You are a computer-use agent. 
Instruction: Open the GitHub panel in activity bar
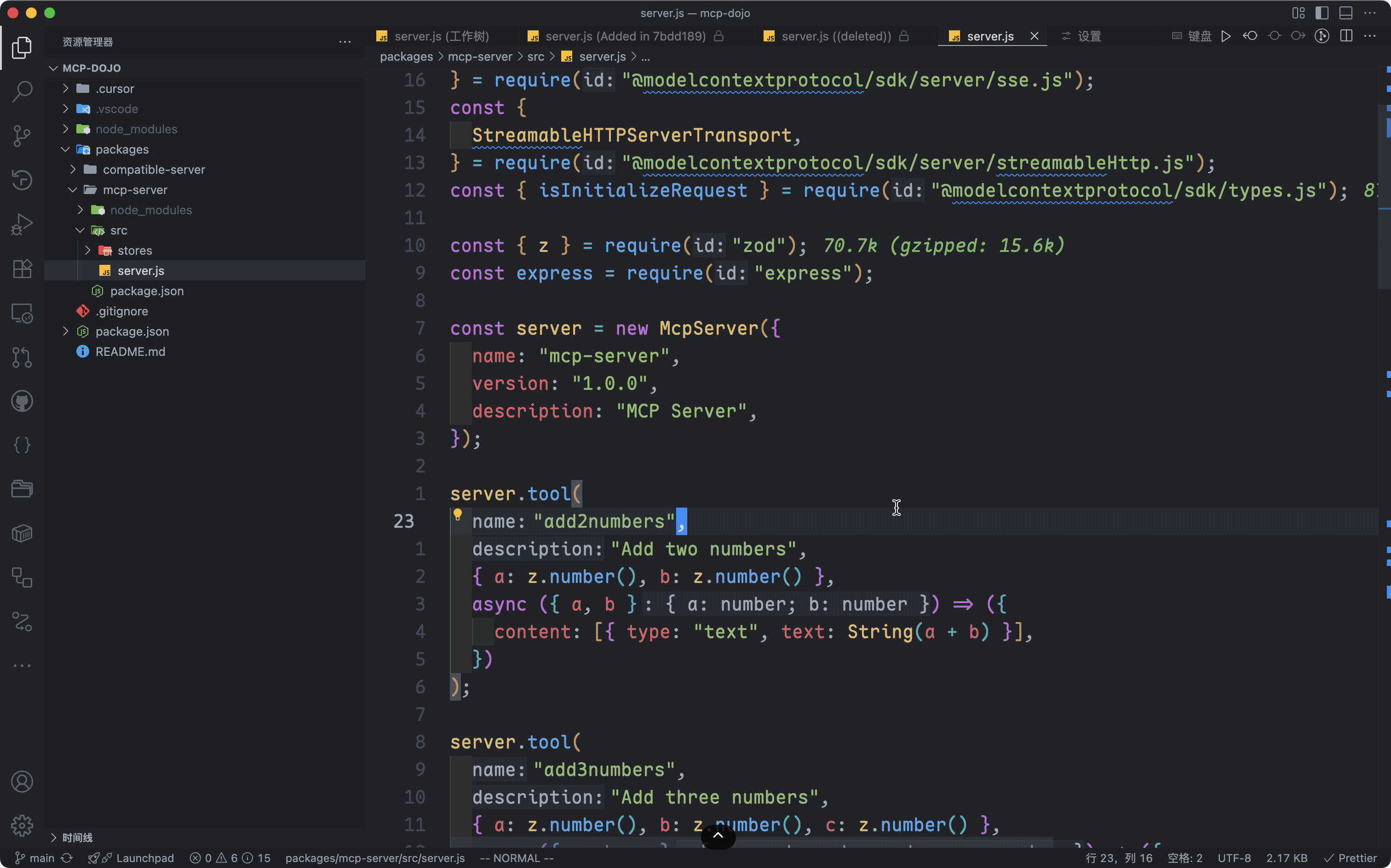pos(22,401)
